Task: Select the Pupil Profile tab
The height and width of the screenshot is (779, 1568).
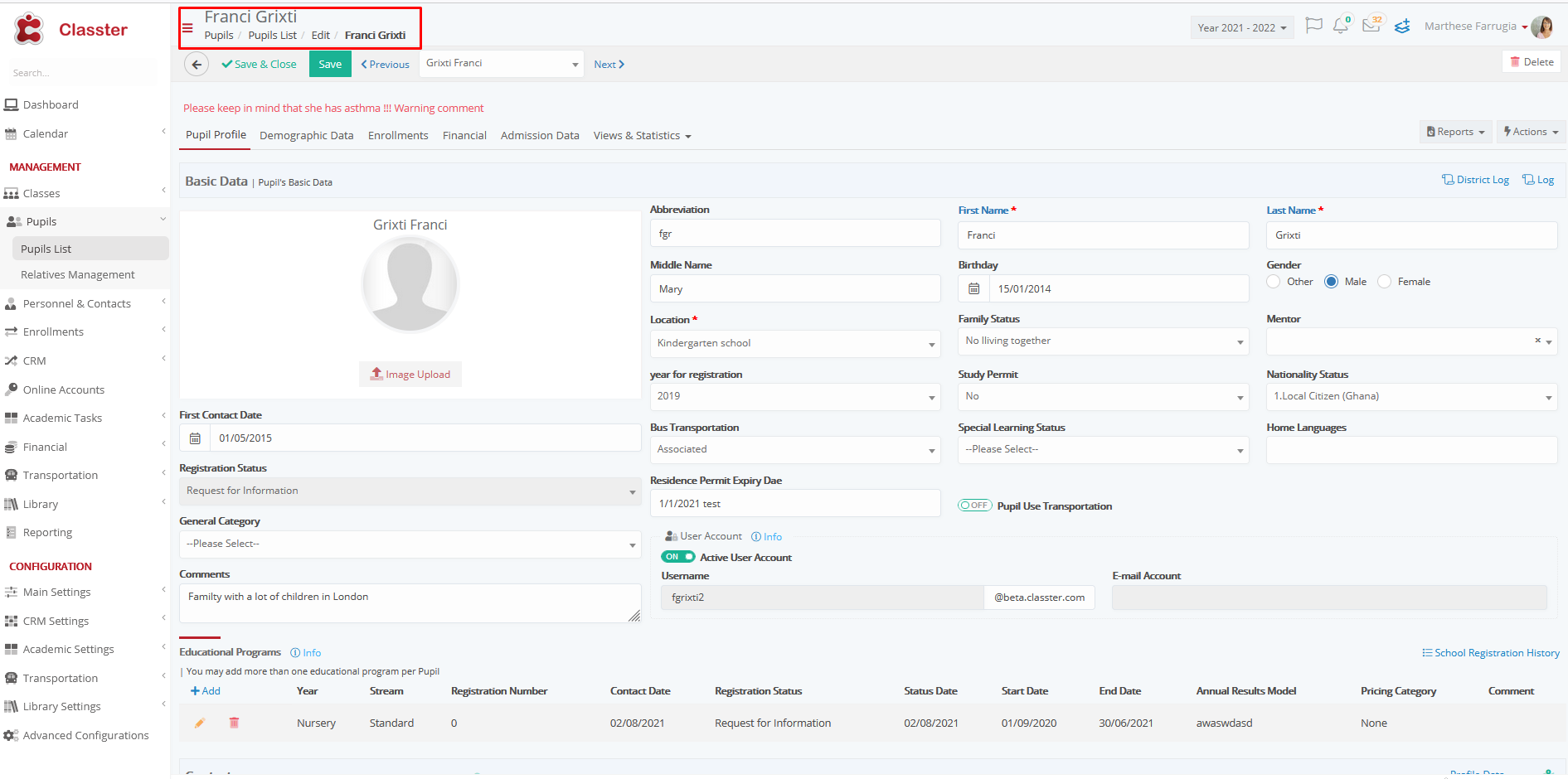Action: 216,134
